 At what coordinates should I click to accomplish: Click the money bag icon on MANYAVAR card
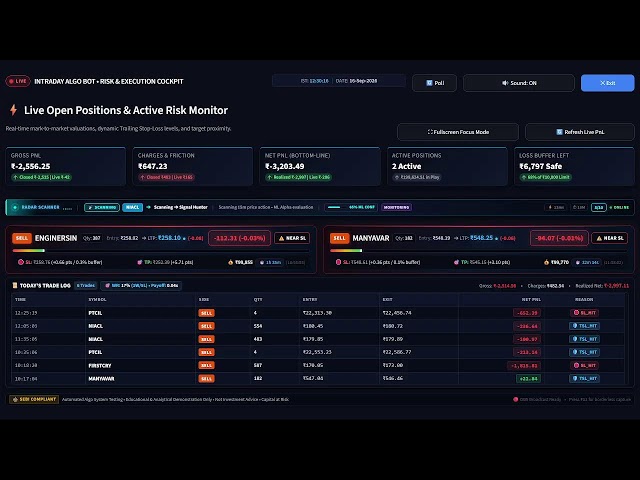tap(547, 262)
